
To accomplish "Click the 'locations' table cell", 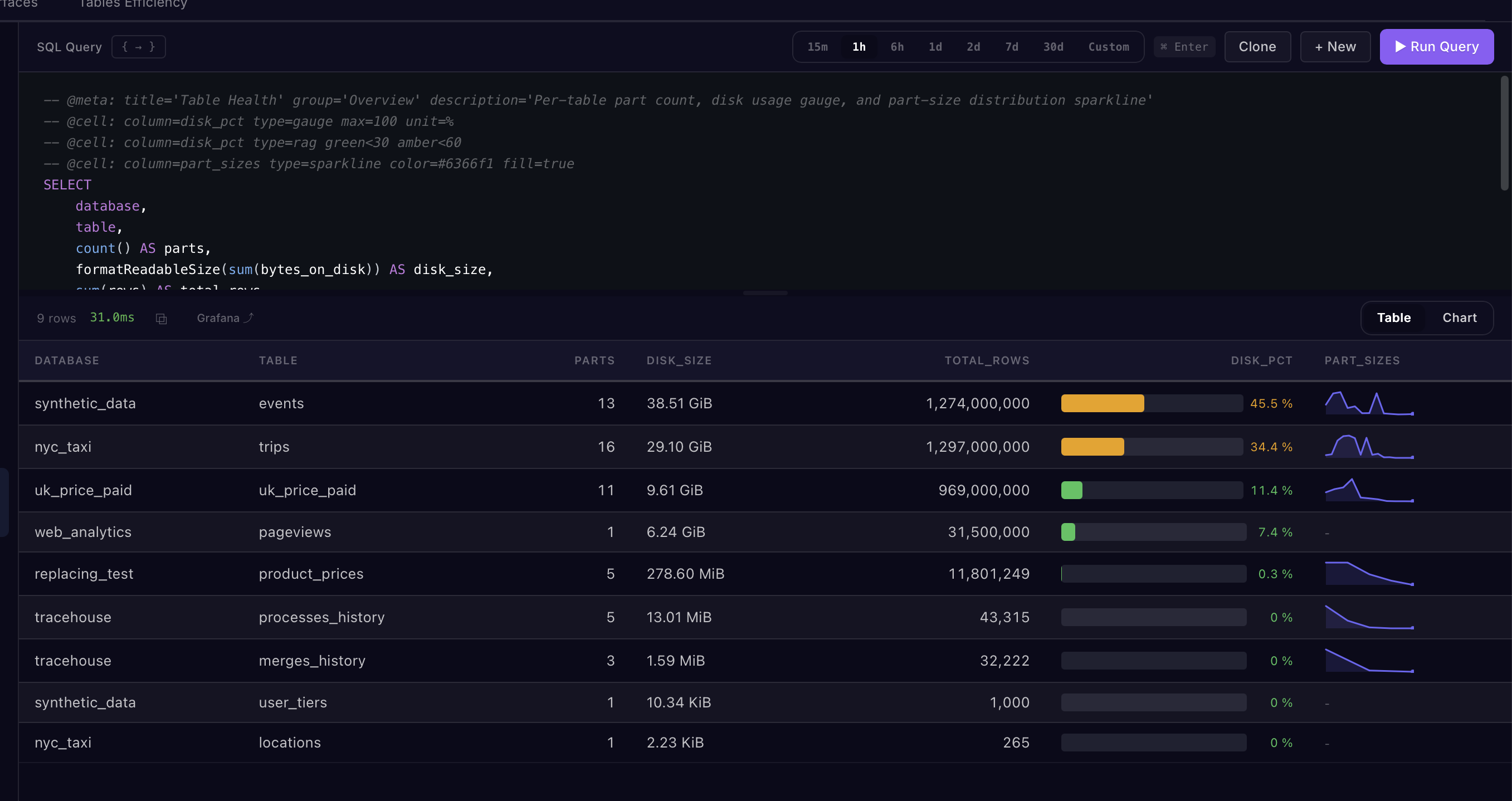I will (x=290, y=743).
